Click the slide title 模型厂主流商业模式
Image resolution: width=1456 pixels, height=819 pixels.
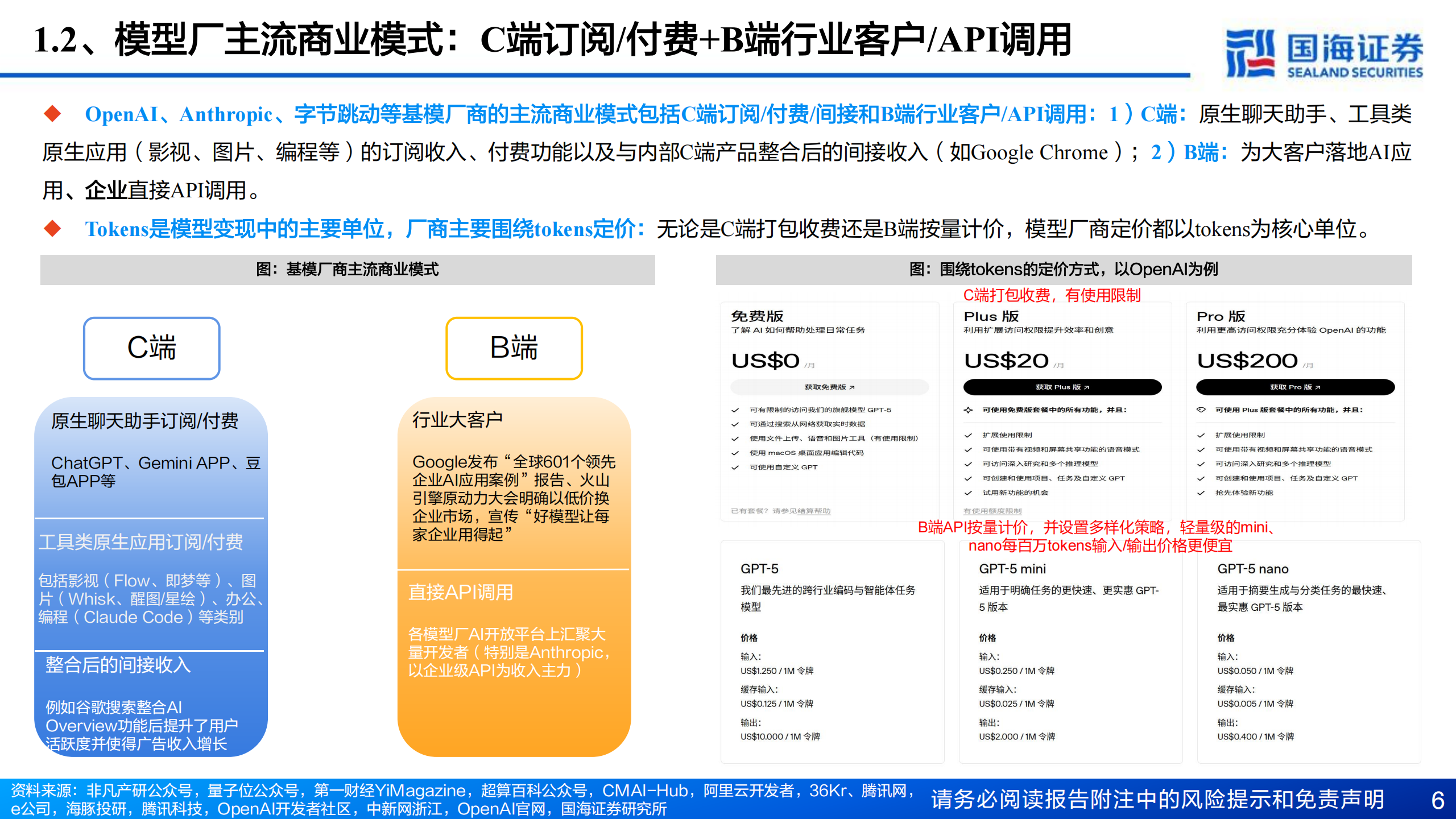point(553,40)
